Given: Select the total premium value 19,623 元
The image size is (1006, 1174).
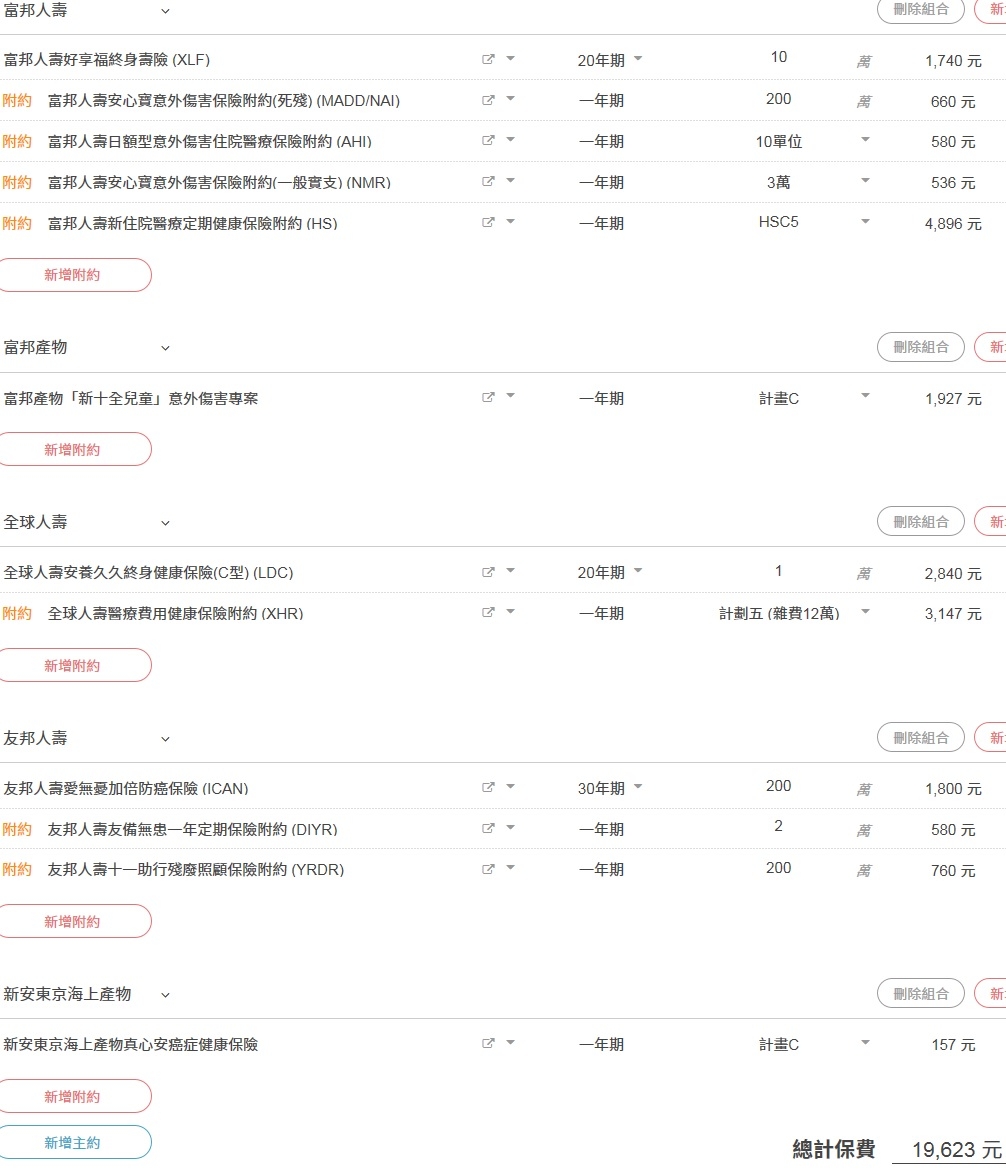Looking at the screenshot, I should [x=957, y=1150].
